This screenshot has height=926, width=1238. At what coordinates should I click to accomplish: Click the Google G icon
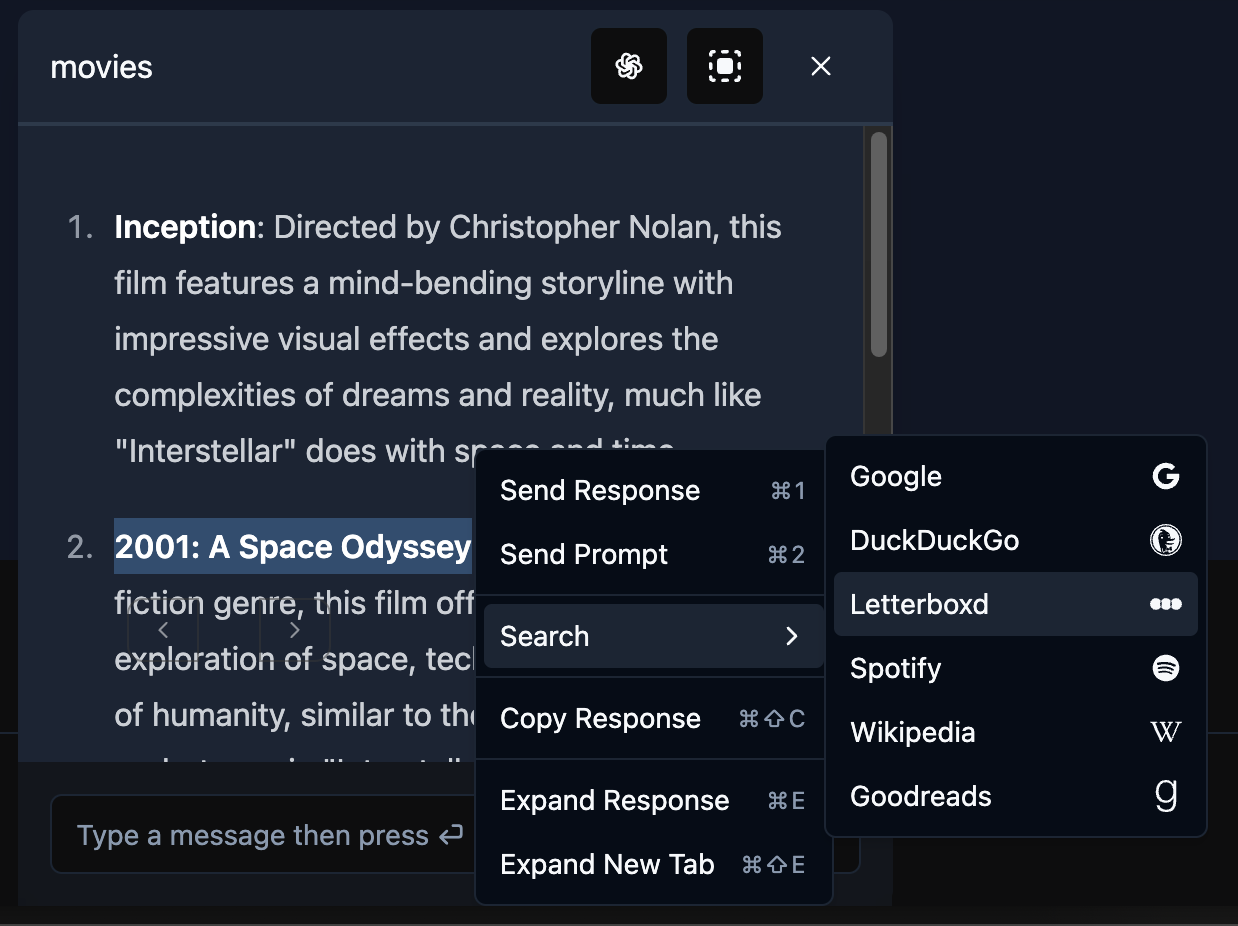[1166, 477]
